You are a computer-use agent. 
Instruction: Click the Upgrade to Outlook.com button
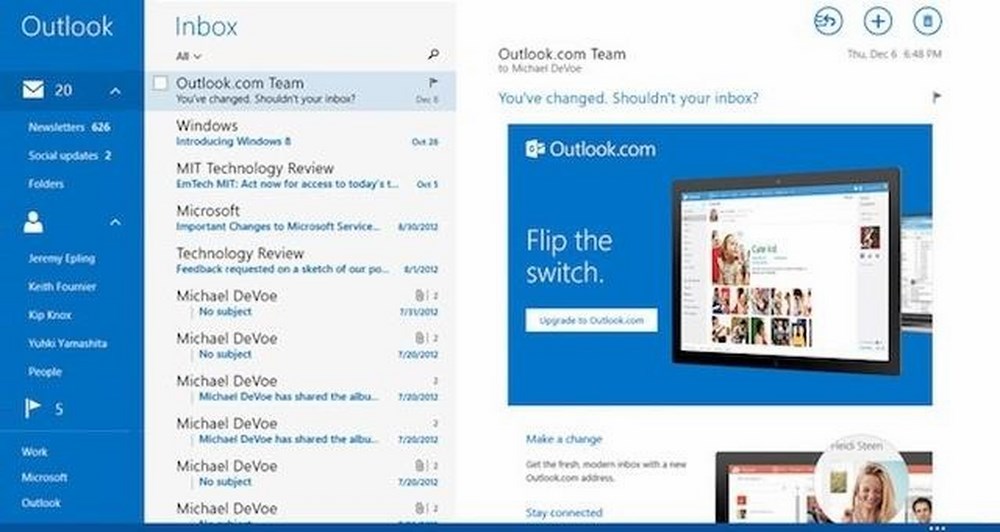[591, 320]
